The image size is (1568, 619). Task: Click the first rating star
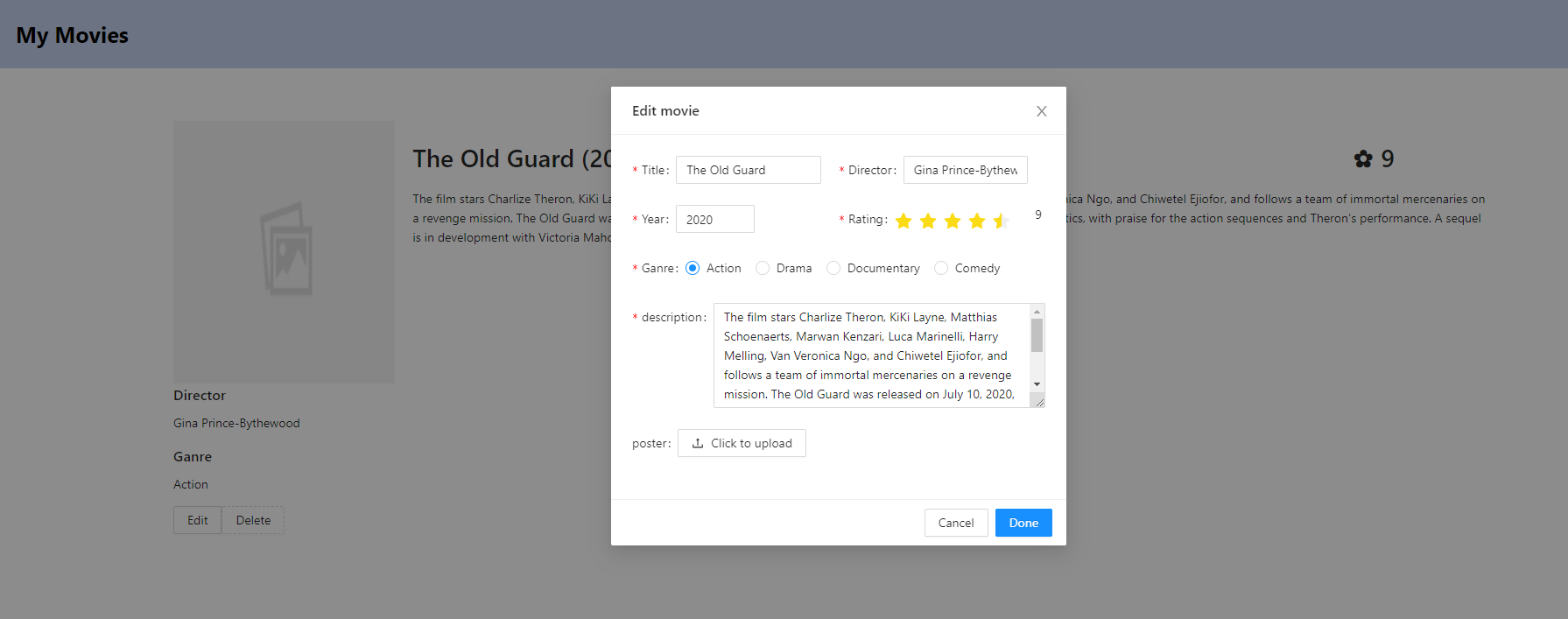tap(904, 221)
